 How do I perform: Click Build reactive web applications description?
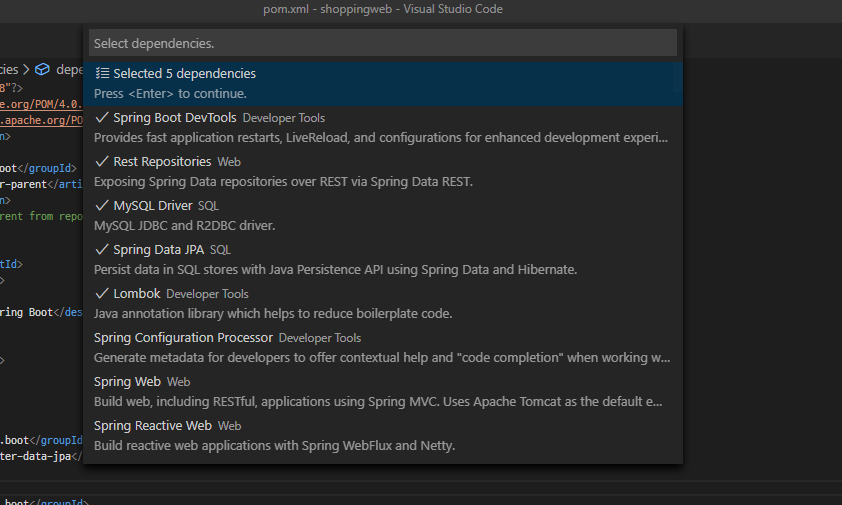(x=274, y=446)
